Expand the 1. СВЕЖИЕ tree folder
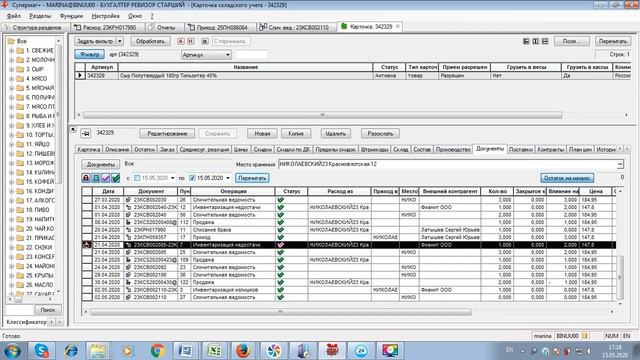640x360 pixels. pyautogui.click(x=11, y=51)
